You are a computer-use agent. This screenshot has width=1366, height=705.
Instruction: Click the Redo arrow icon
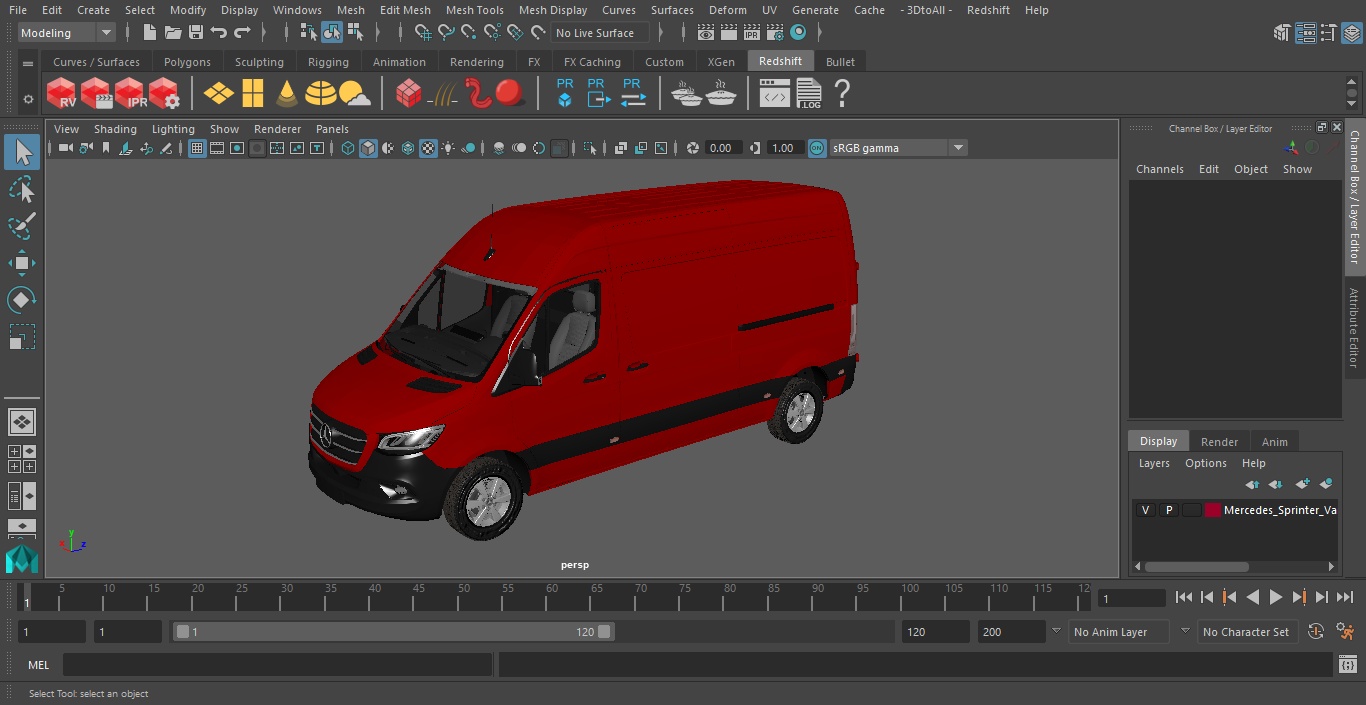click(x=242, y=32)
